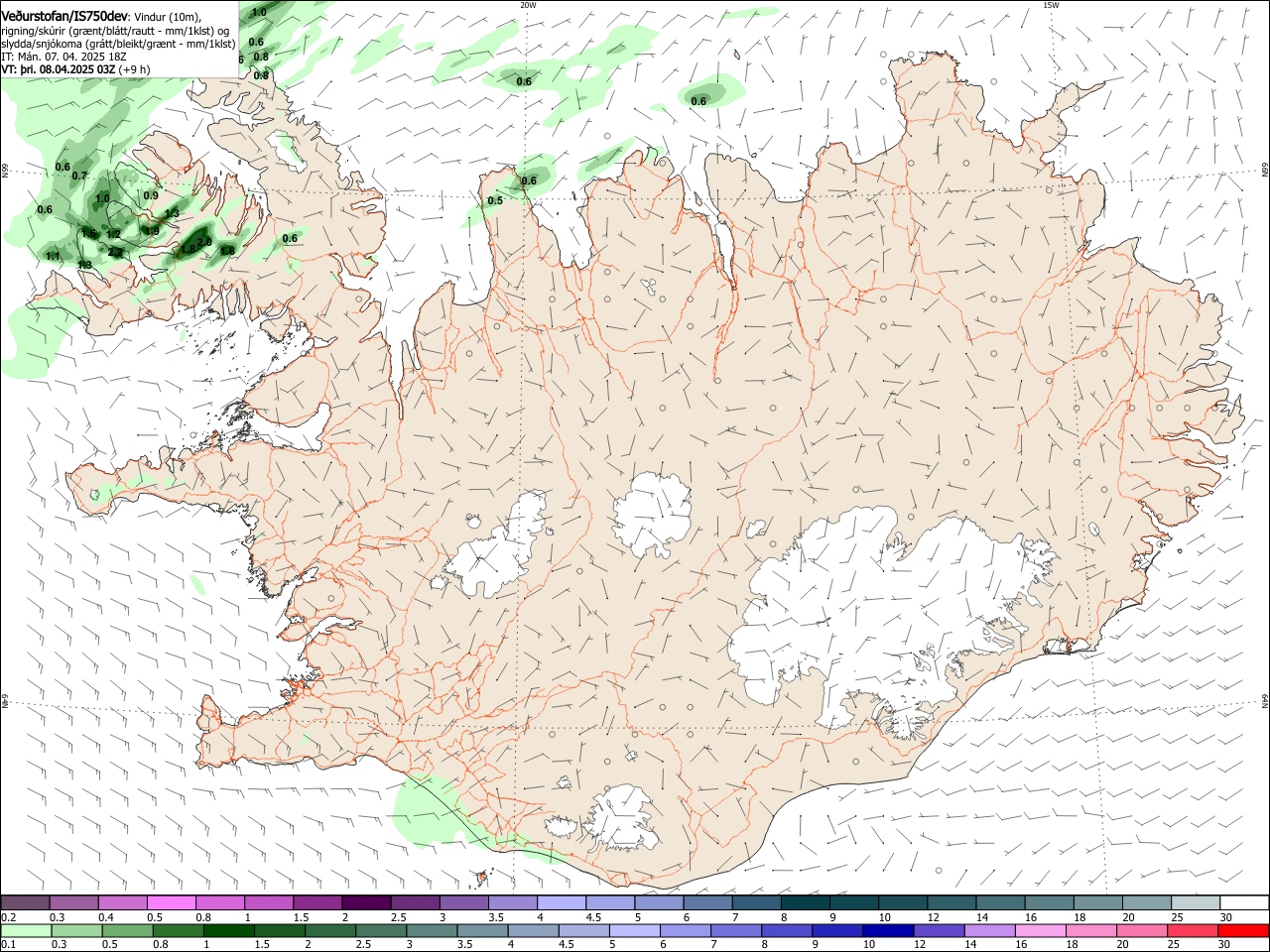Screen dimensions: 1270x952
Task: Pick the bright pink 0.5 swatch, upper legend row
Action: tap(171, 902)
